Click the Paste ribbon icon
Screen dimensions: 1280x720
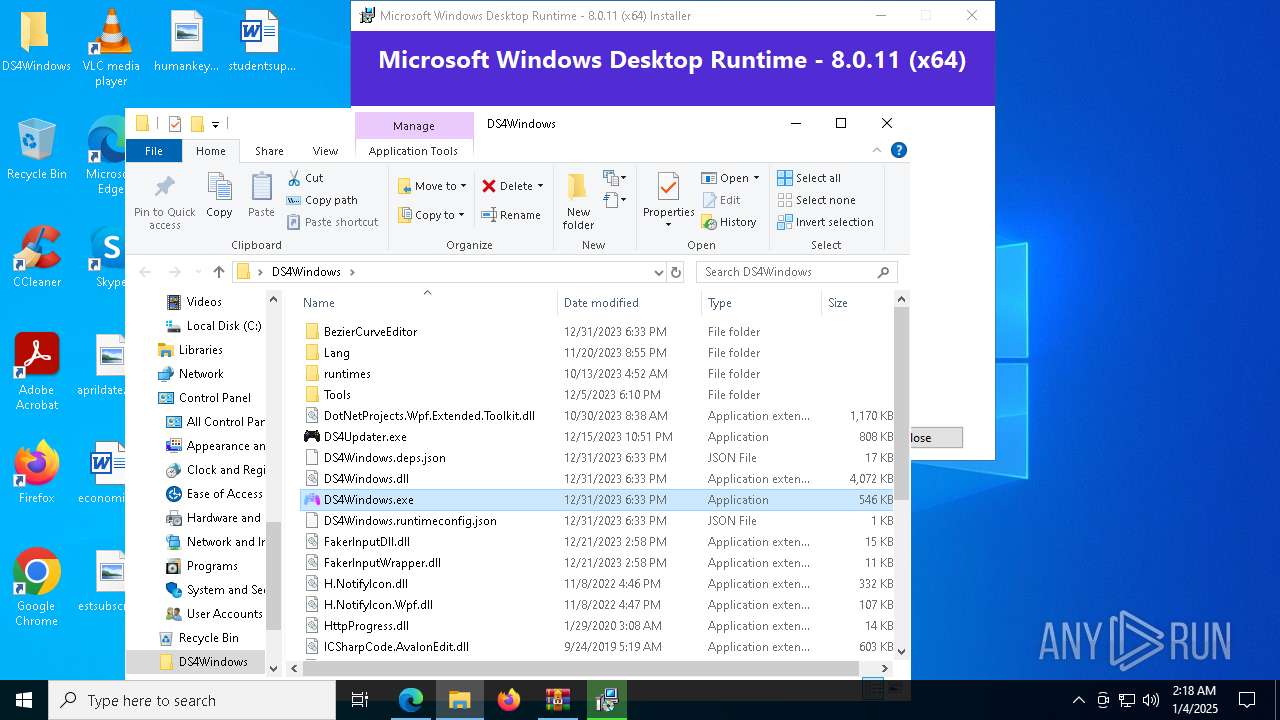click(x=261, y=195)
